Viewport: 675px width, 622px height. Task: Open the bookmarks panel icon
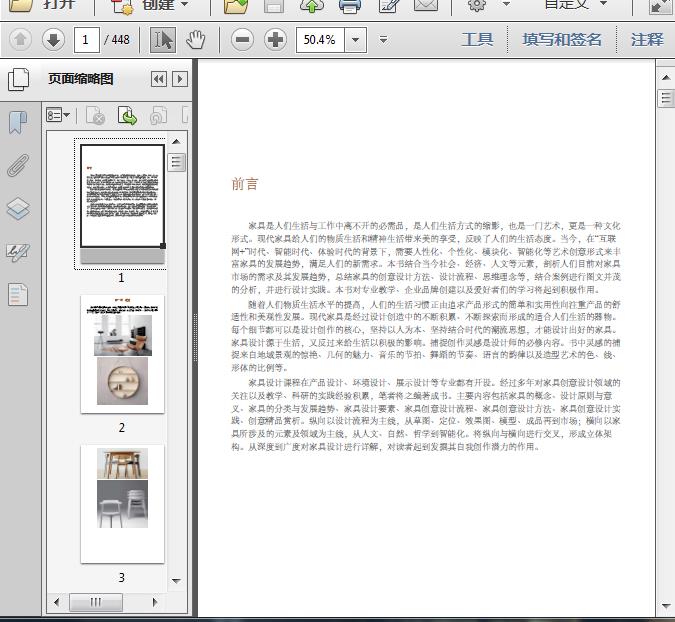(x=18, y=123)
